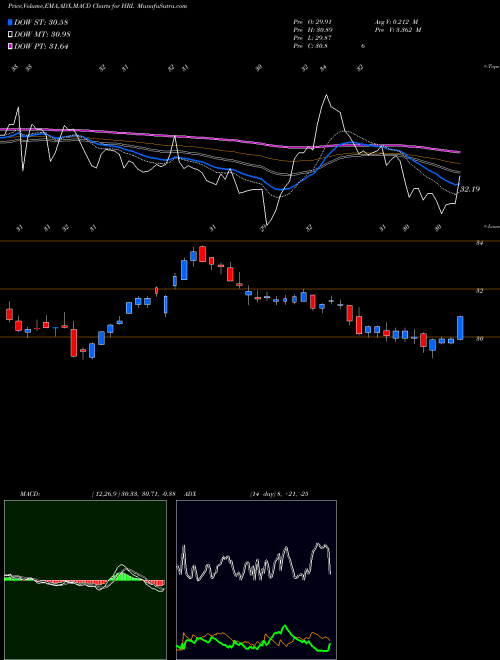
Task: Click the tallest red candle at the 34 peak
Action: pyautogui.click(x=202, y=254)
